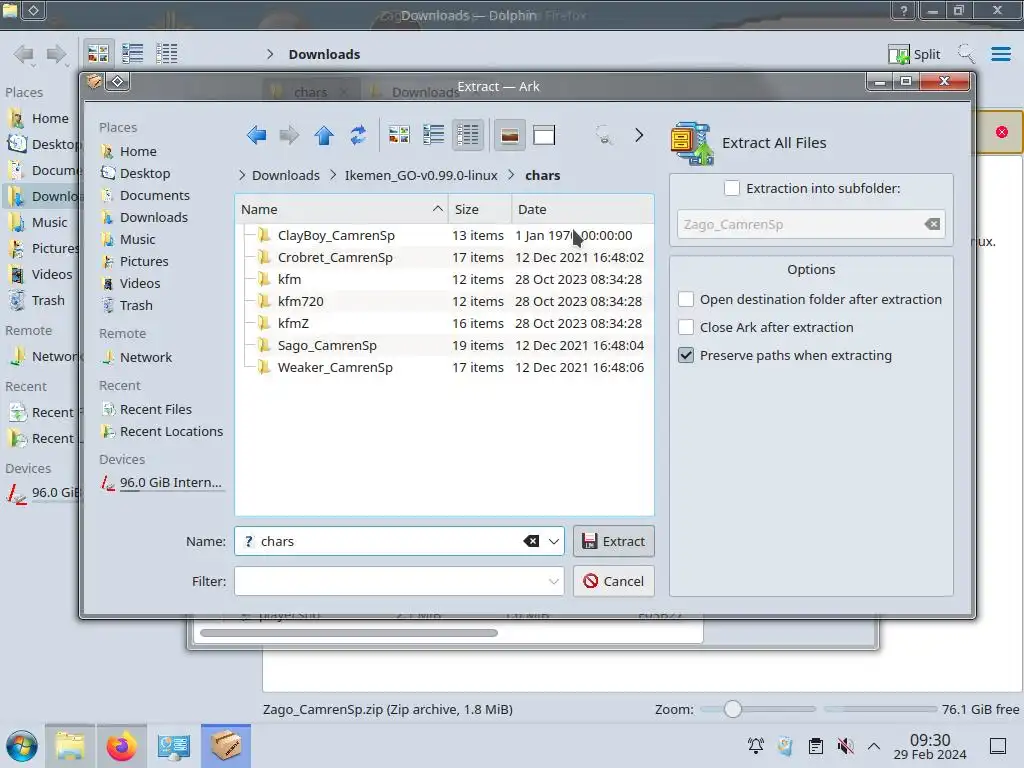1024x768 pixels.
Task: Enable Extraction into subfolder checkbox
Action: click(x=732, y=188)
